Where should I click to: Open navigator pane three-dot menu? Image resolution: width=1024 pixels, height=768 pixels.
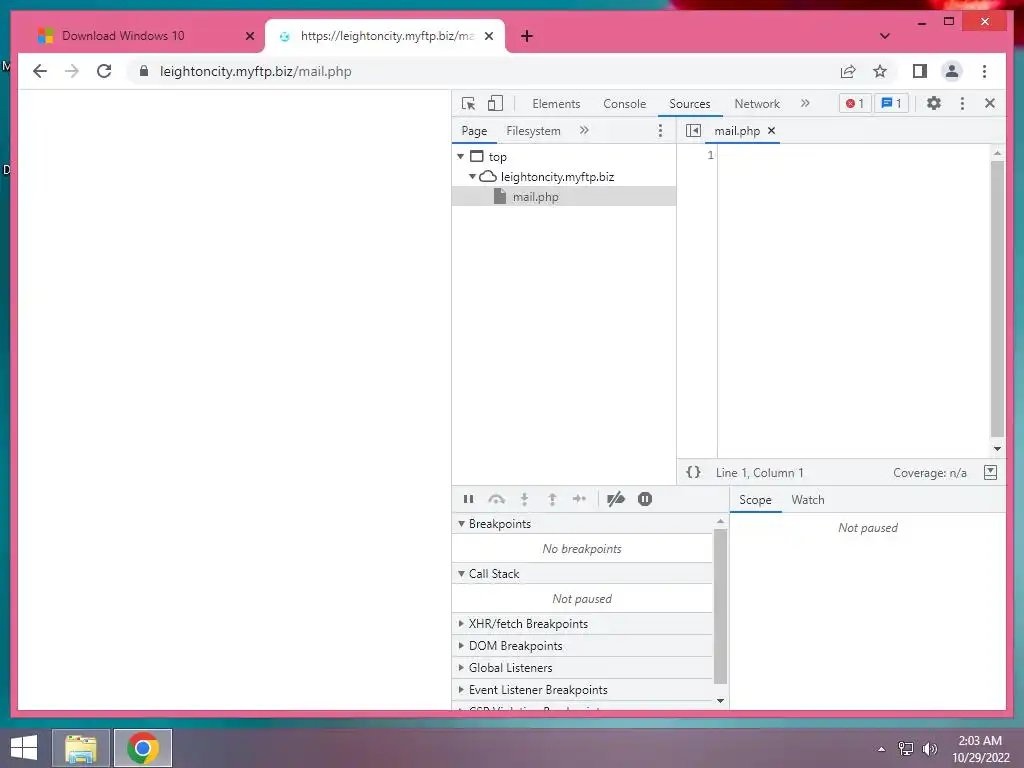[660, 131]
